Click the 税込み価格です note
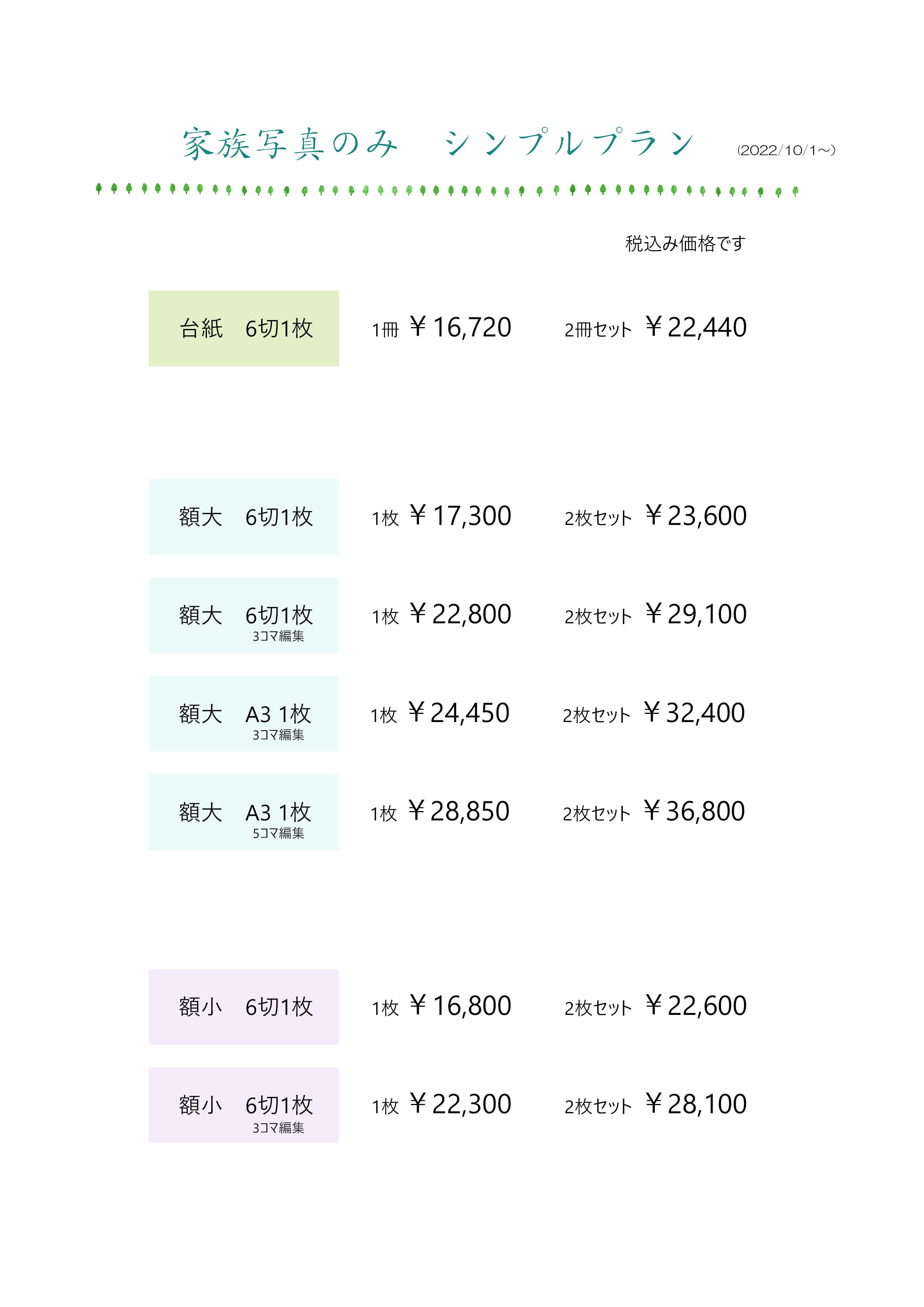The width and height of the screenshot is (924, 1307). 685,244
